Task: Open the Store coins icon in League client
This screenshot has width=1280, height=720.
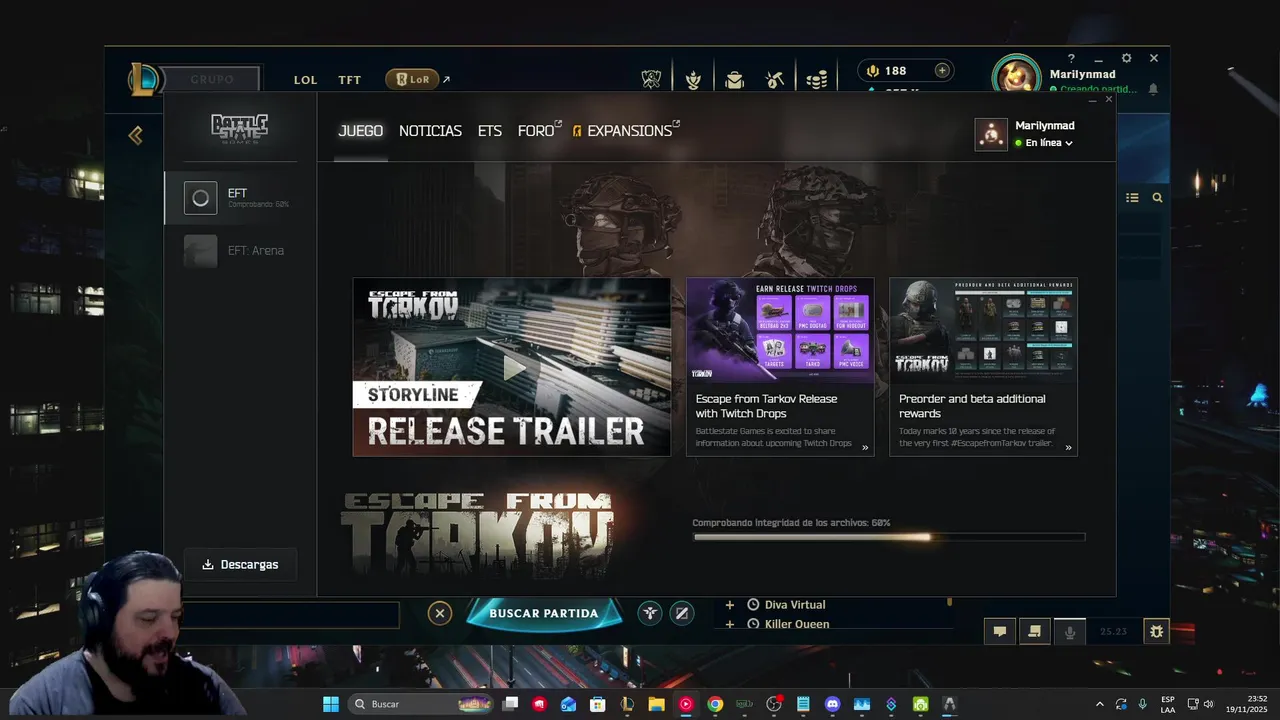Action: pos(817,79)
